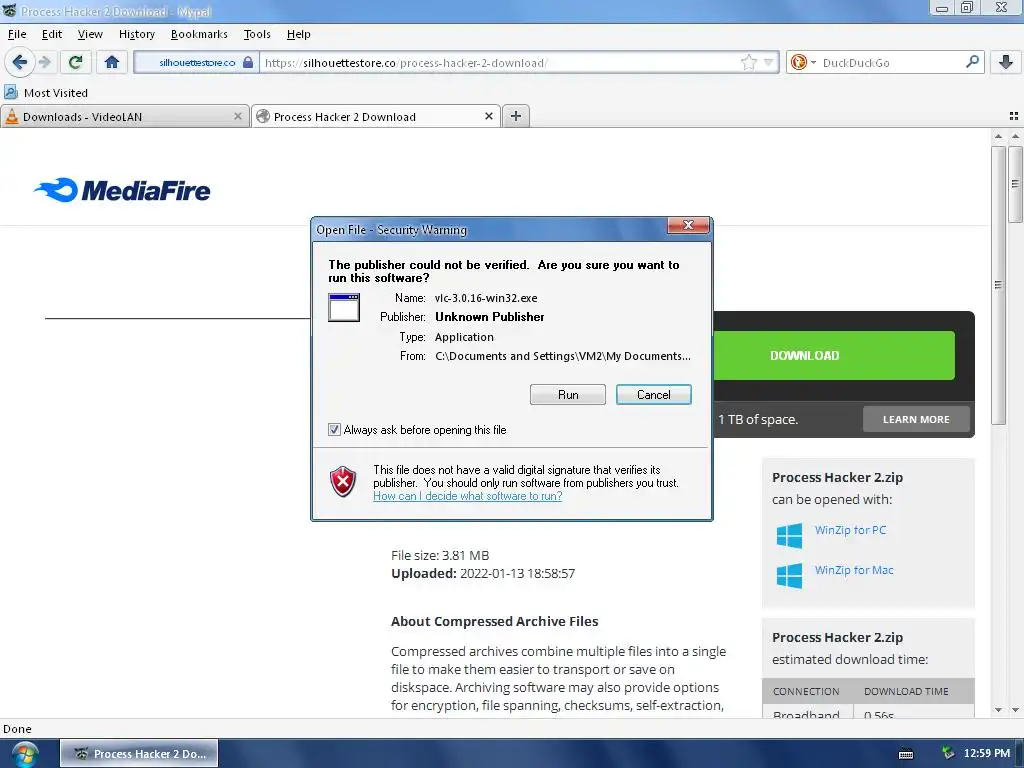The height and width of the screenshot is (768, 1024).
Task: Open the Bookmarks menu
Action: 199,34
